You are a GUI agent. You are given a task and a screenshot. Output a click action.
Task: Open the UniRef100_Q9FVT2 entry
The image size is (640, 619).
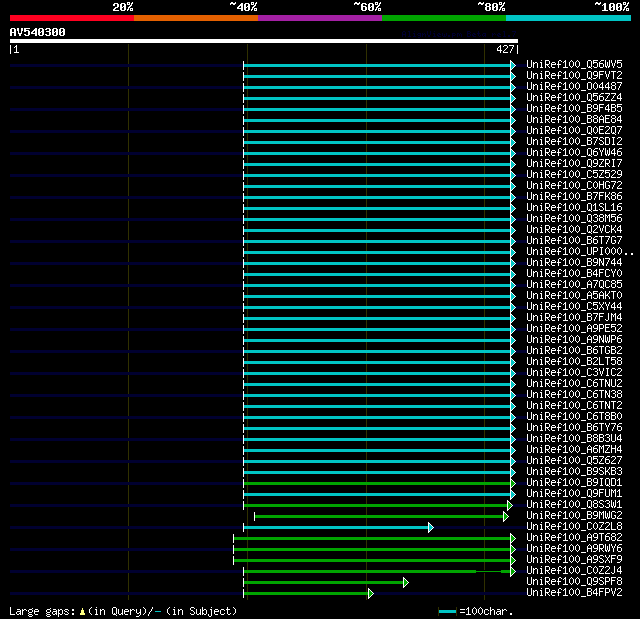574,75
